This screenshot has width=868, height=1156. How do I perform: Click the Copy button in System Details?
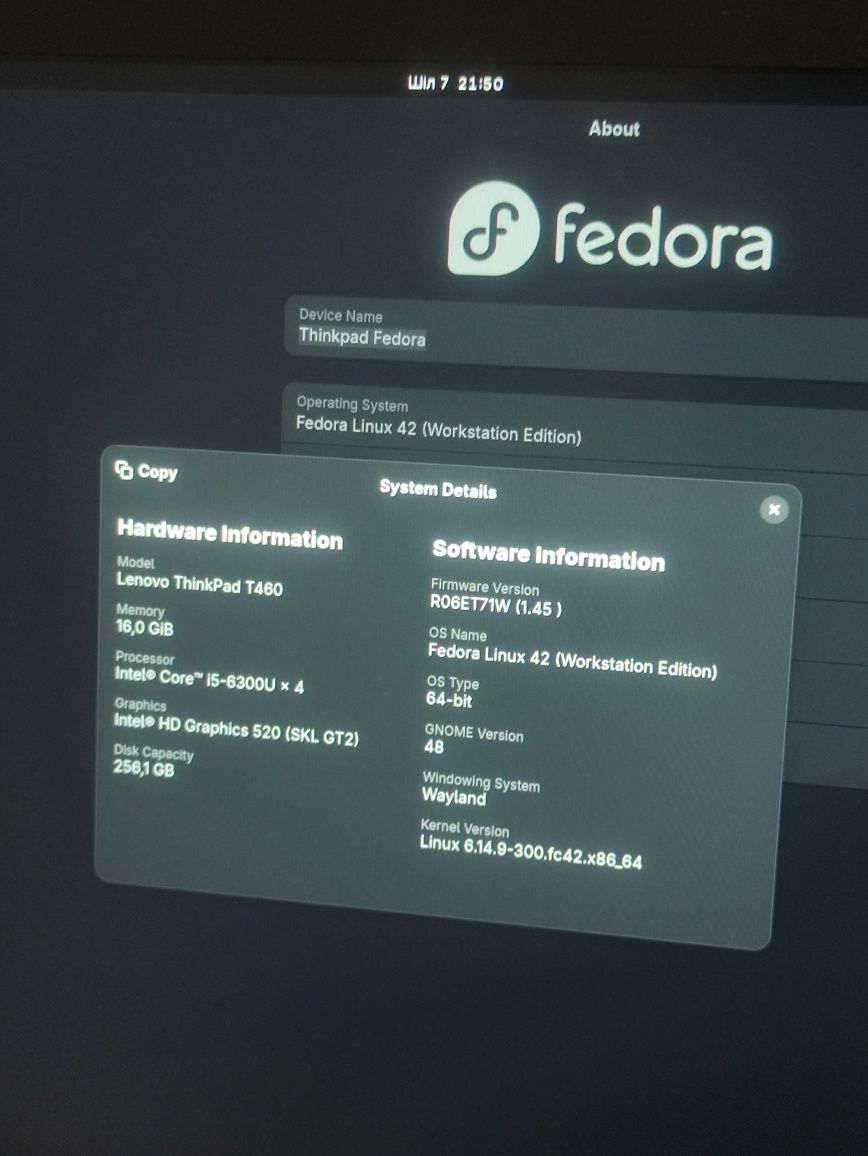coord(146,471)
